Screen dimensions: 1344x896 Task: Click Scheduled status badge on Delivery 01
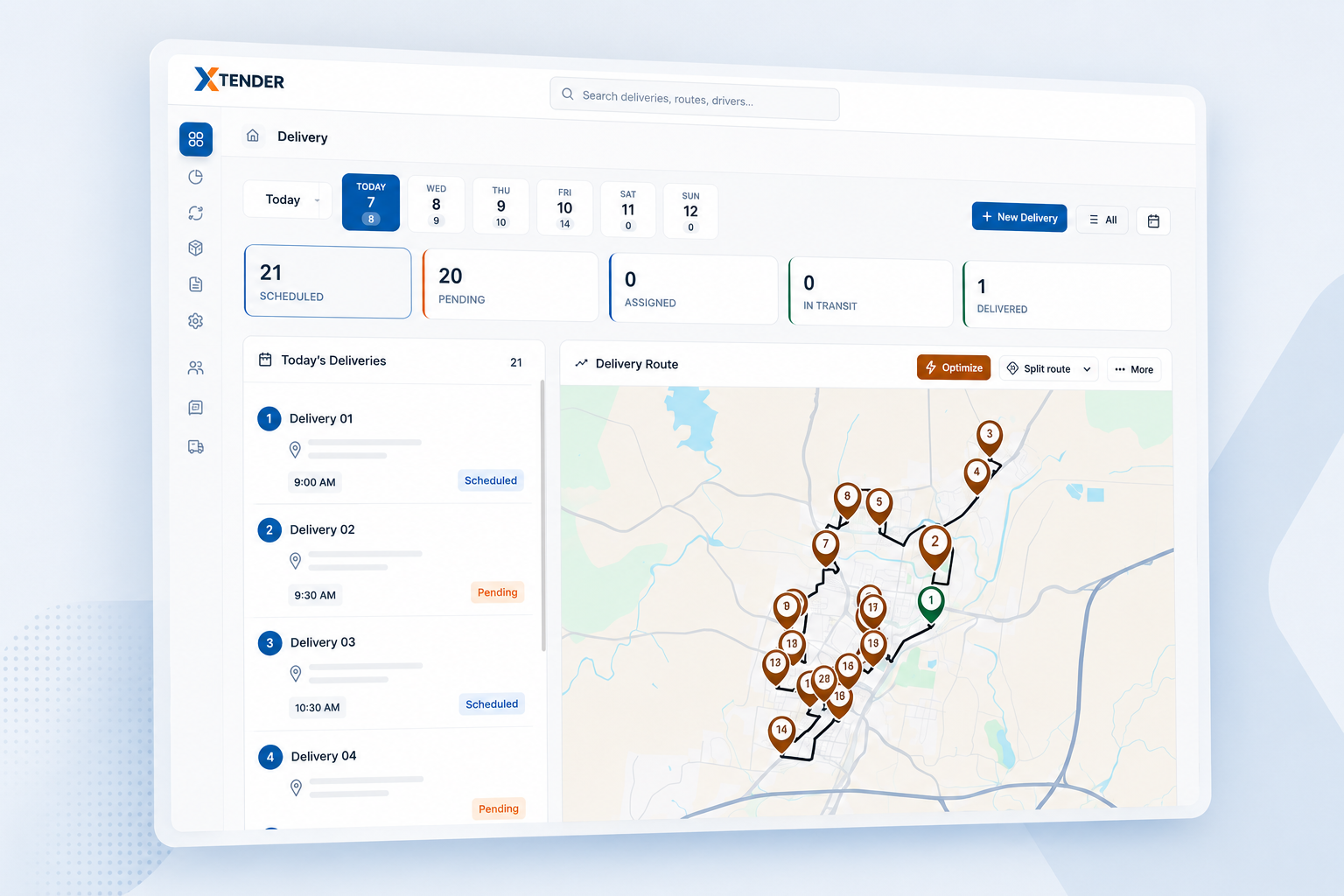pos(491,480)
